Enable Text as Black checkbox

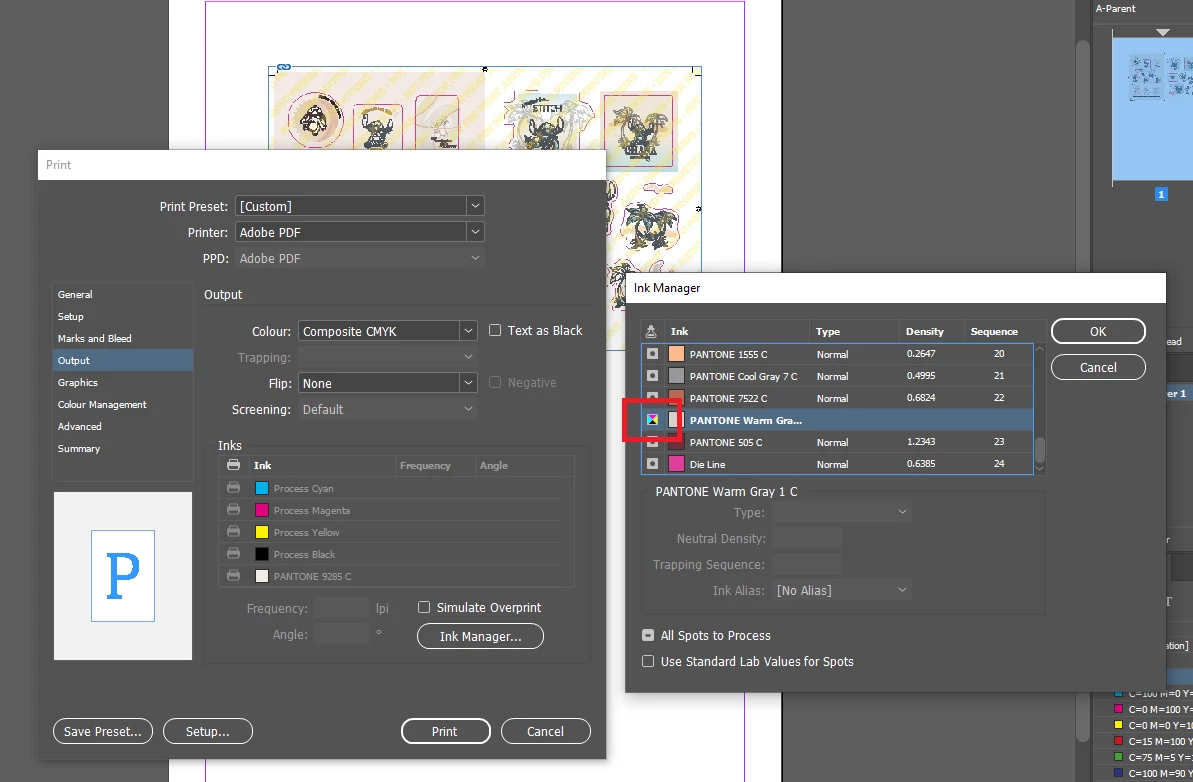click(495, 330)
